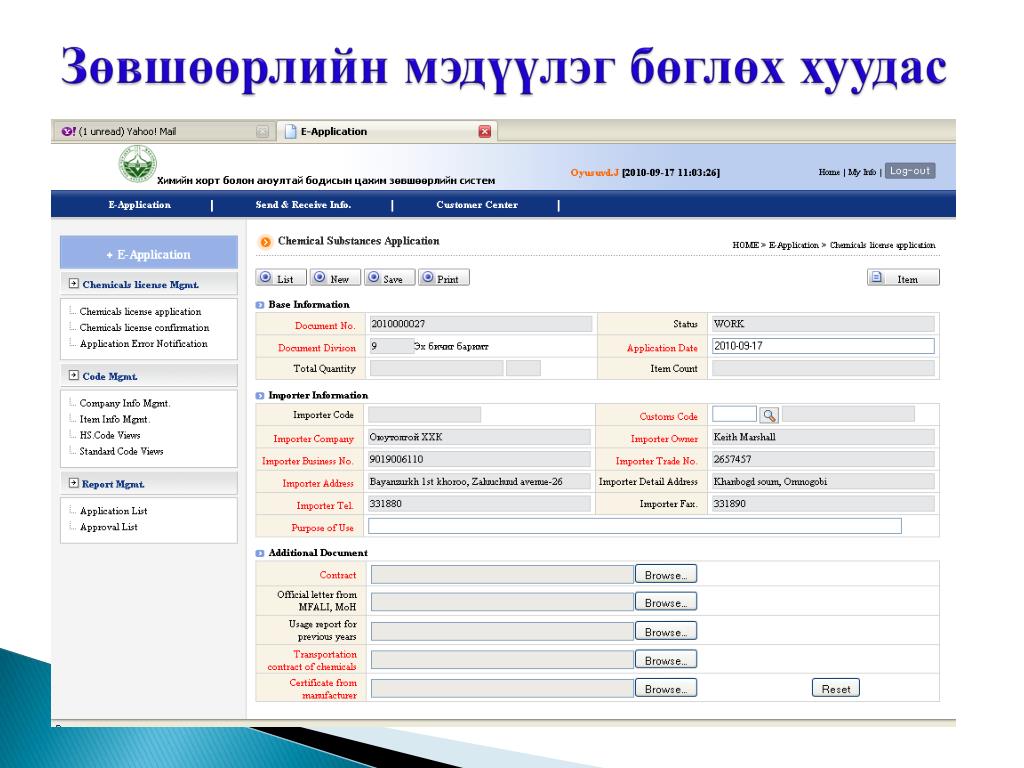Screen dimensions: 1024x768
Task: Open Company Info Mgmt.
Action: (125, 404)
